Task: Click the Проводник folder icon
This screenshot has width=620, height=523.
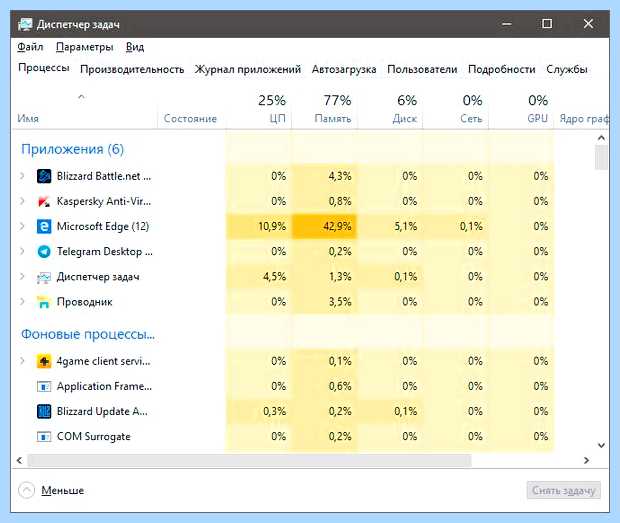Action: (44, 302)
